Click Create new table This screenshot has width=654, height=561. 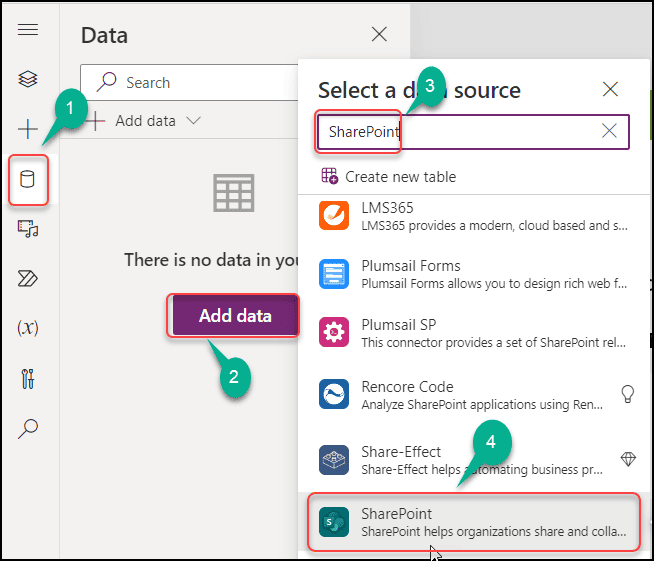point(389,176)
